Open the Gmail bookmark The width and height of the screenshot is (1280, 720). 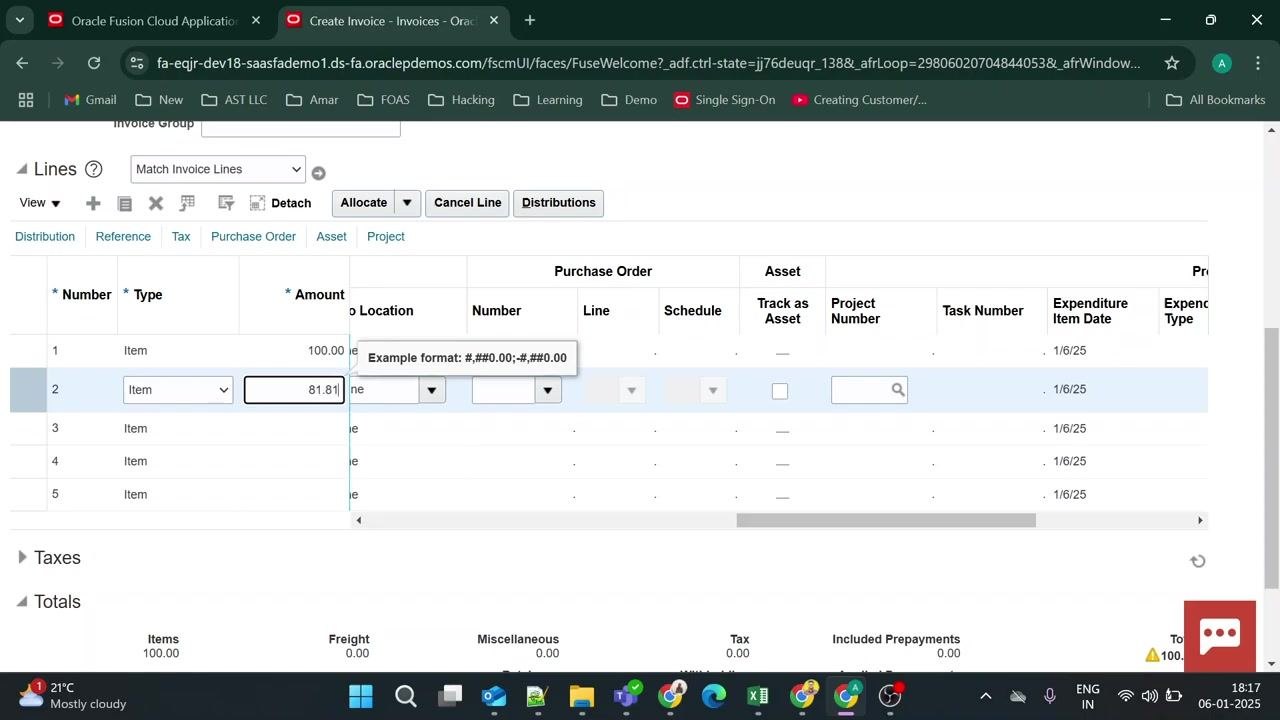pos(90,100)
